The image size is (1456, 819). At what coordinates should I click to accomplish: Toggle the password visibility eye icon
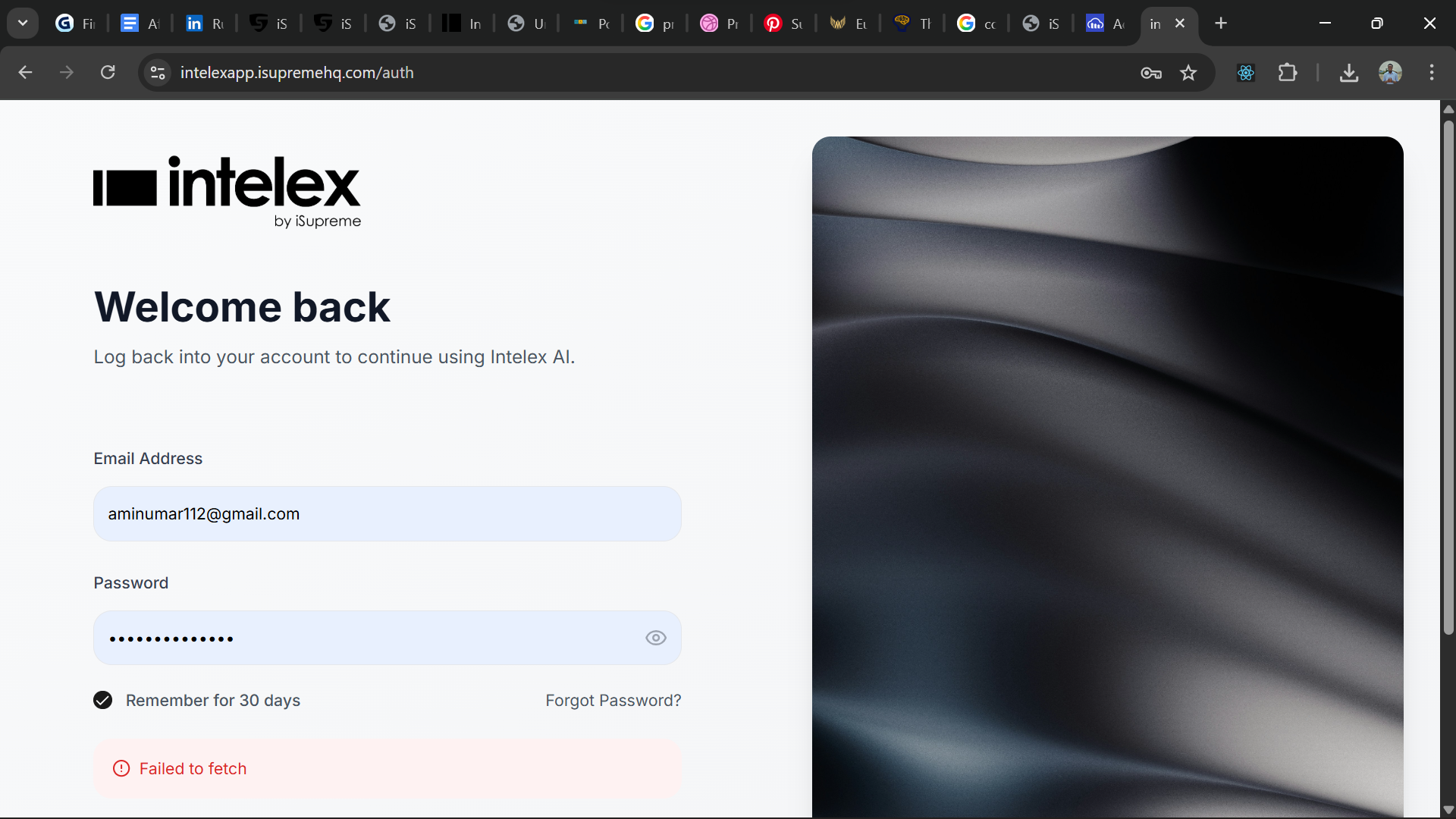[x=654, y=638]
